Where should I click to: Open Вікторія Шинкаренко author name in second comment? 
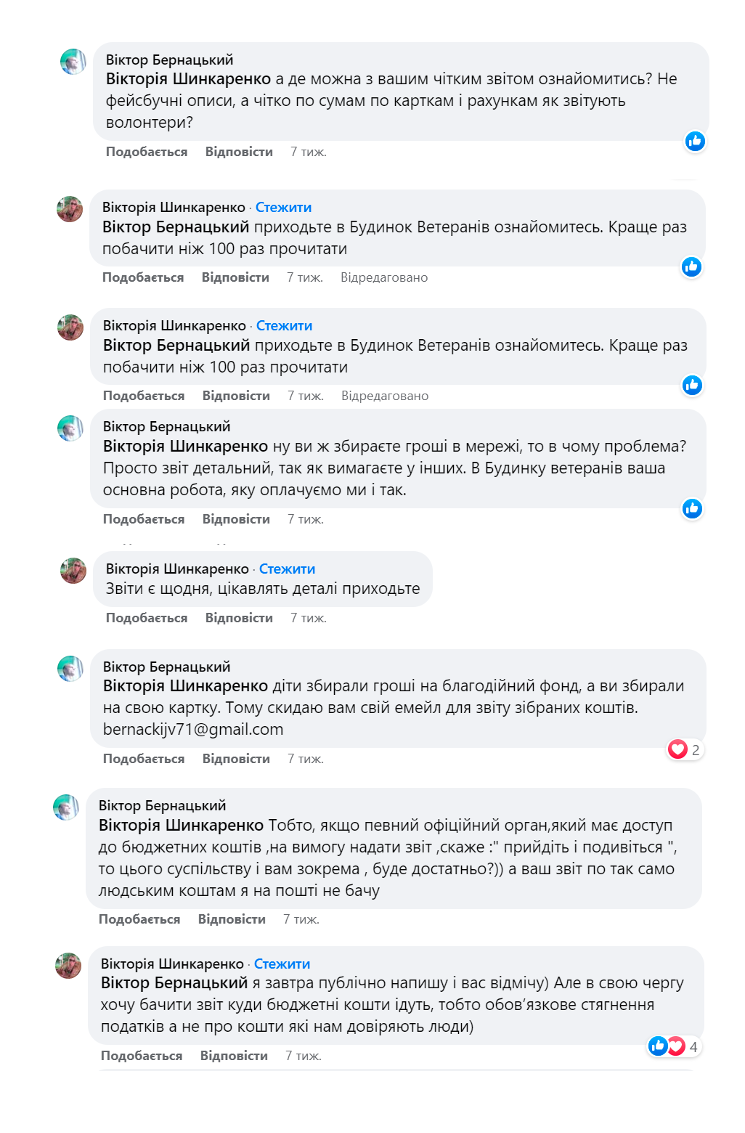174,207
